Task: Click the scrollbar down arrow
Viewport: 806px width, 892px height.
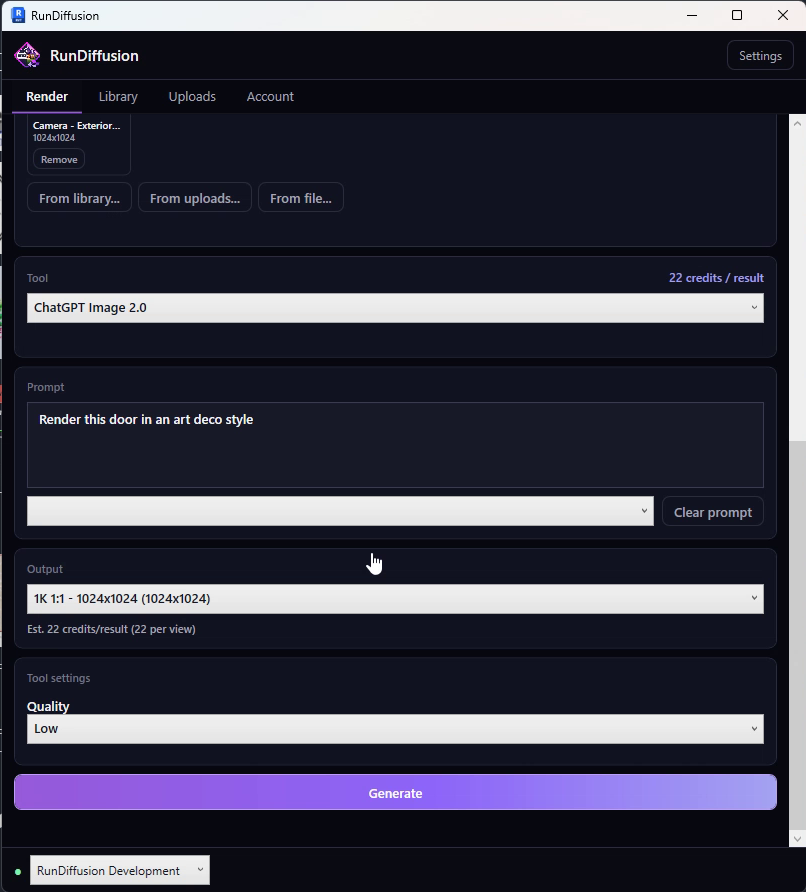Action: click(x=797, y=839)
